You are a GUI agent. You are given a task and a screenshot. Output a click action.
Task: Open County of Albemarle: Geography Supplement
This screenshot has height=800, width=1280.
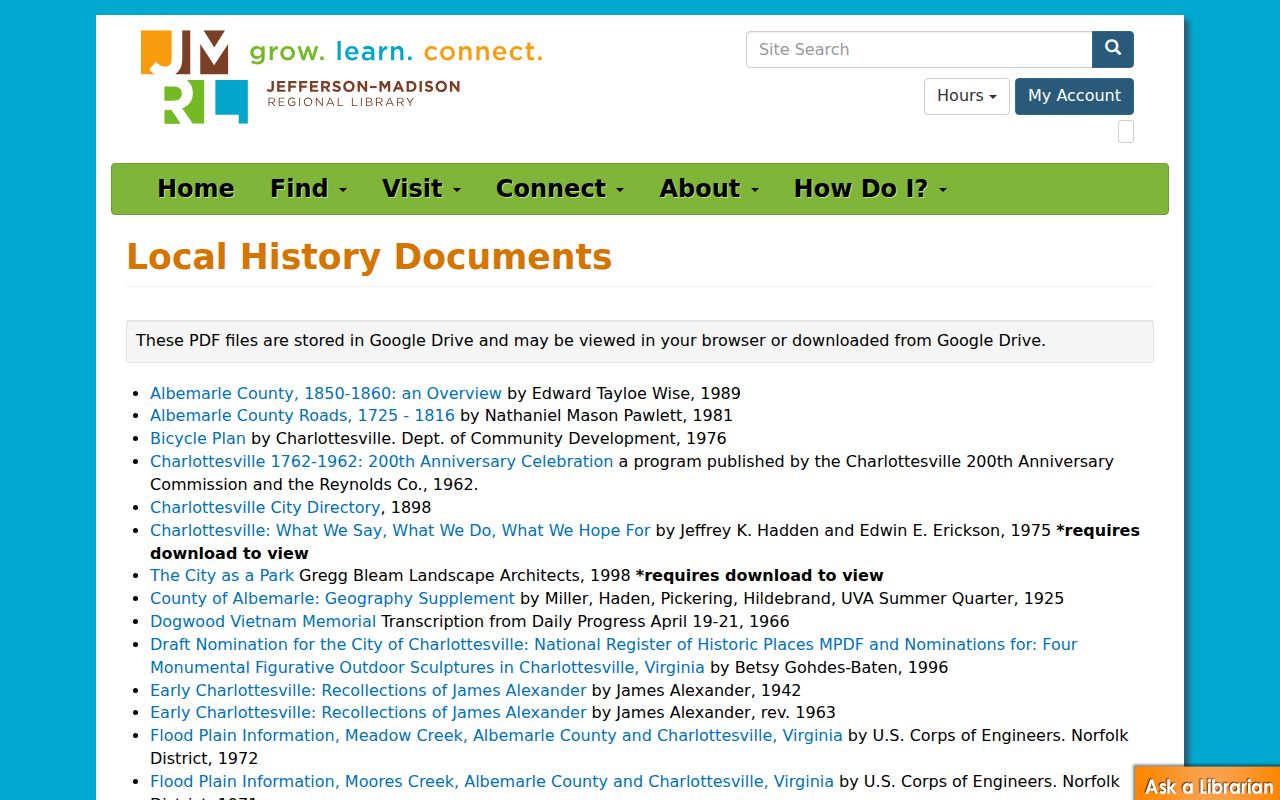332,598
